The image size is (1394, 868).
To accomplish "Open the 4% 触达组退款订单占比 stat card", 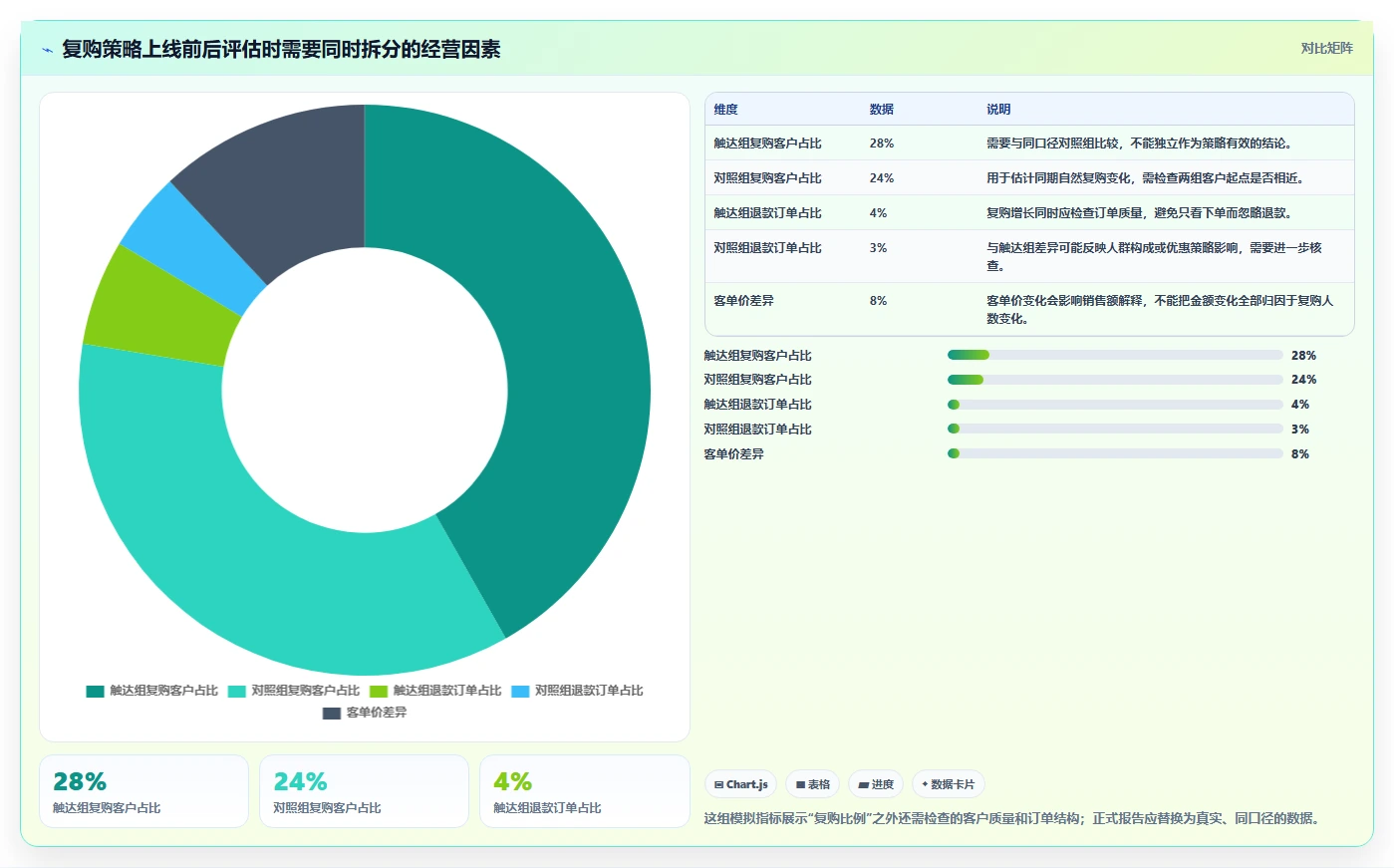I will [x=585, y=791].
